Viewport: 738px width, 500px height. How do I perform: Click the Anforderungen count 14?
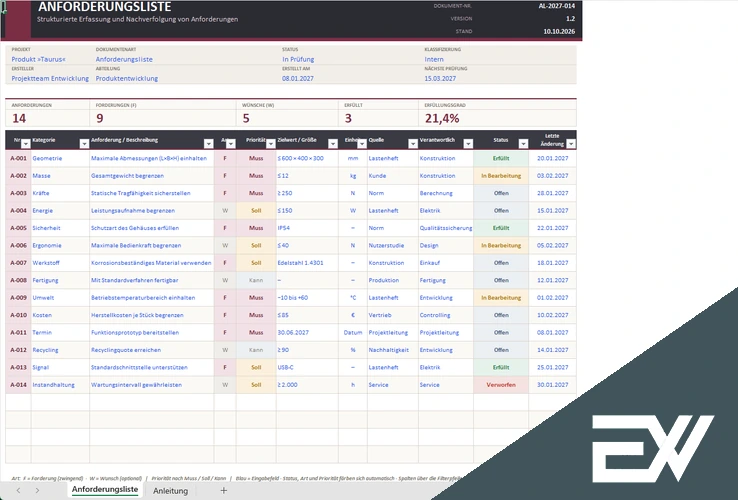coord(19,119)
